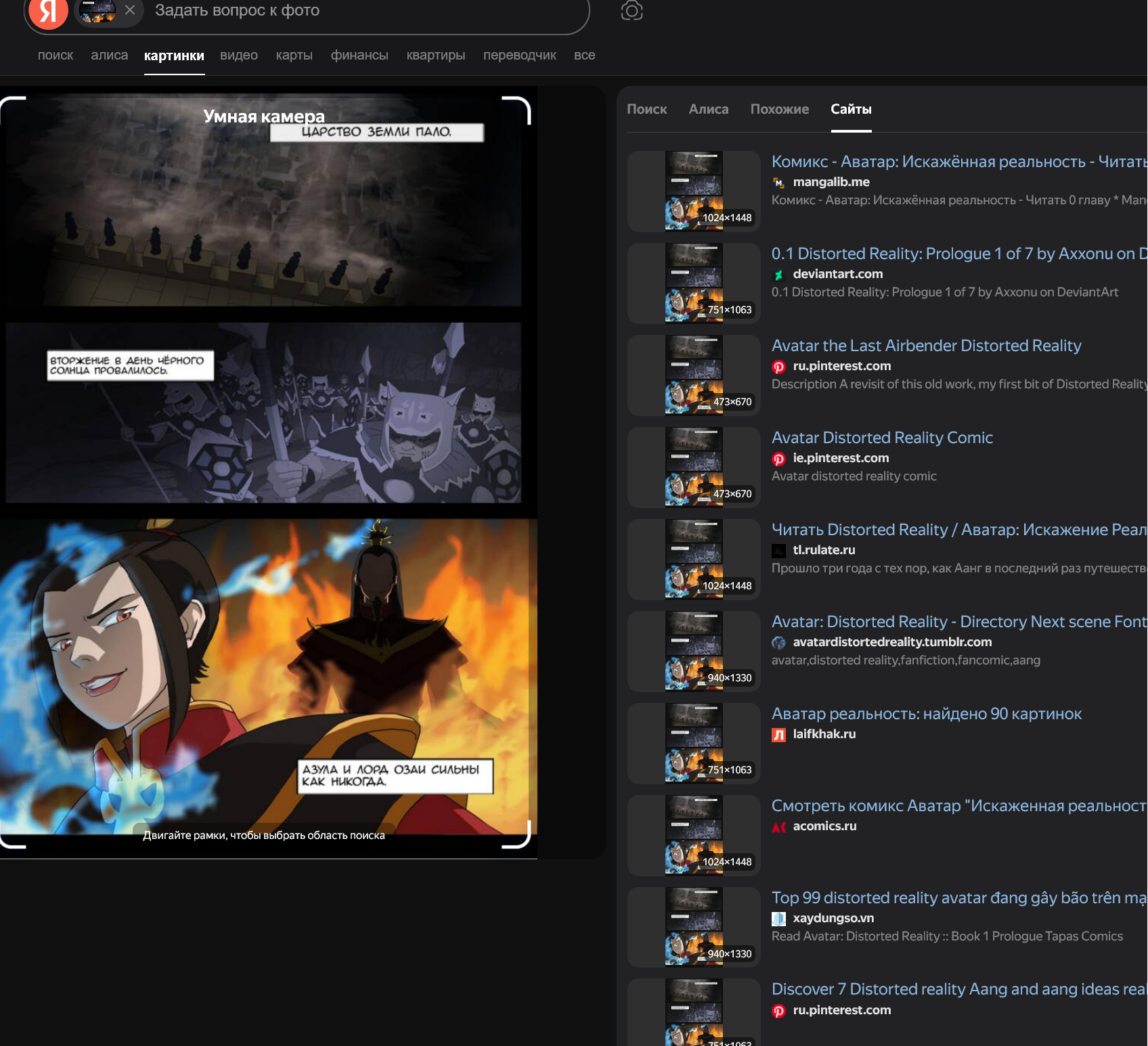The height and width of the screenshot is (1046, 1148).
Task: Click the xaydungso.vn site favicon
Action: (x=779, y=919)
